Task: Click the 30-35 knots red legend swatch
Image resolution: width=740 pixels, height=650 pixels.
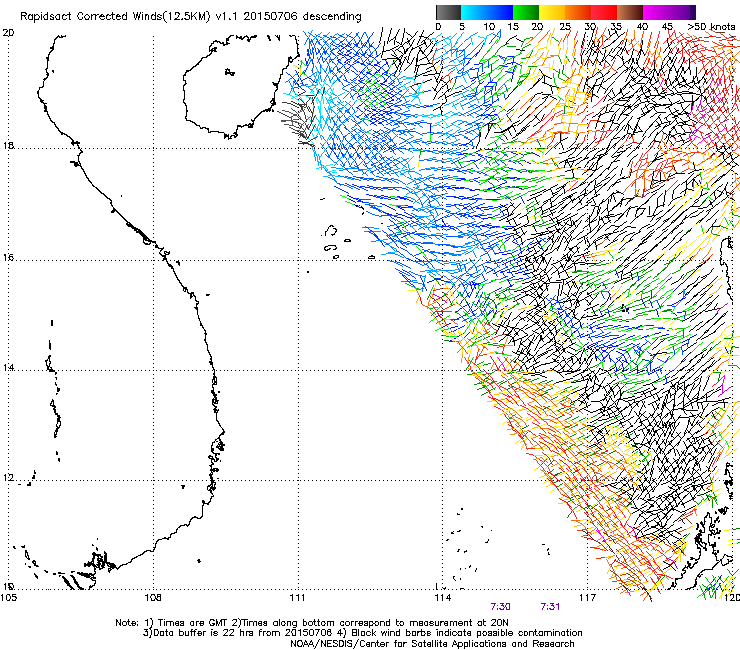Action: [604, 12]
